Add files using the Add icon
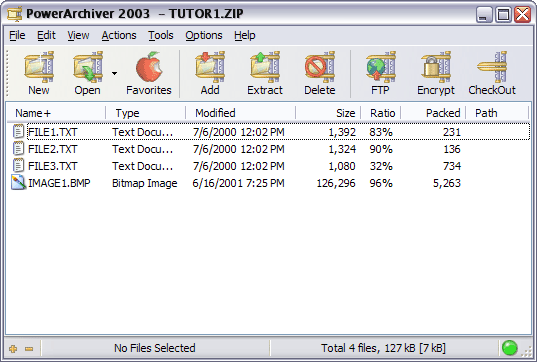Screen dimensions: 537x362 [210, 67]
